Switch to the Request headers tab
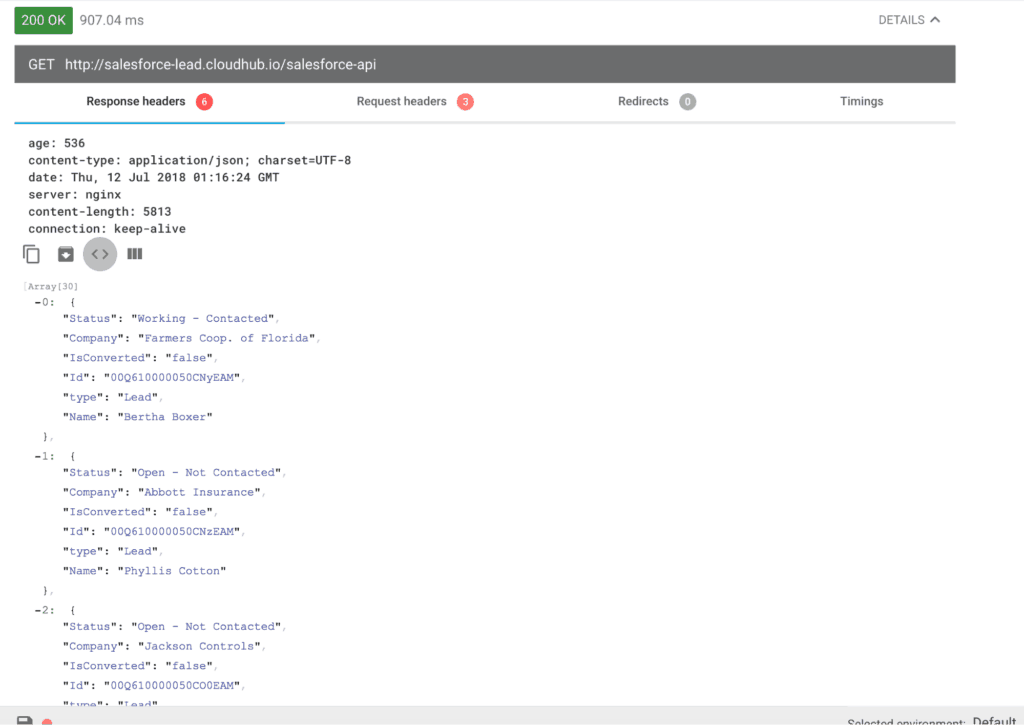The image size is (1024, 725). (x=401, y=101)
